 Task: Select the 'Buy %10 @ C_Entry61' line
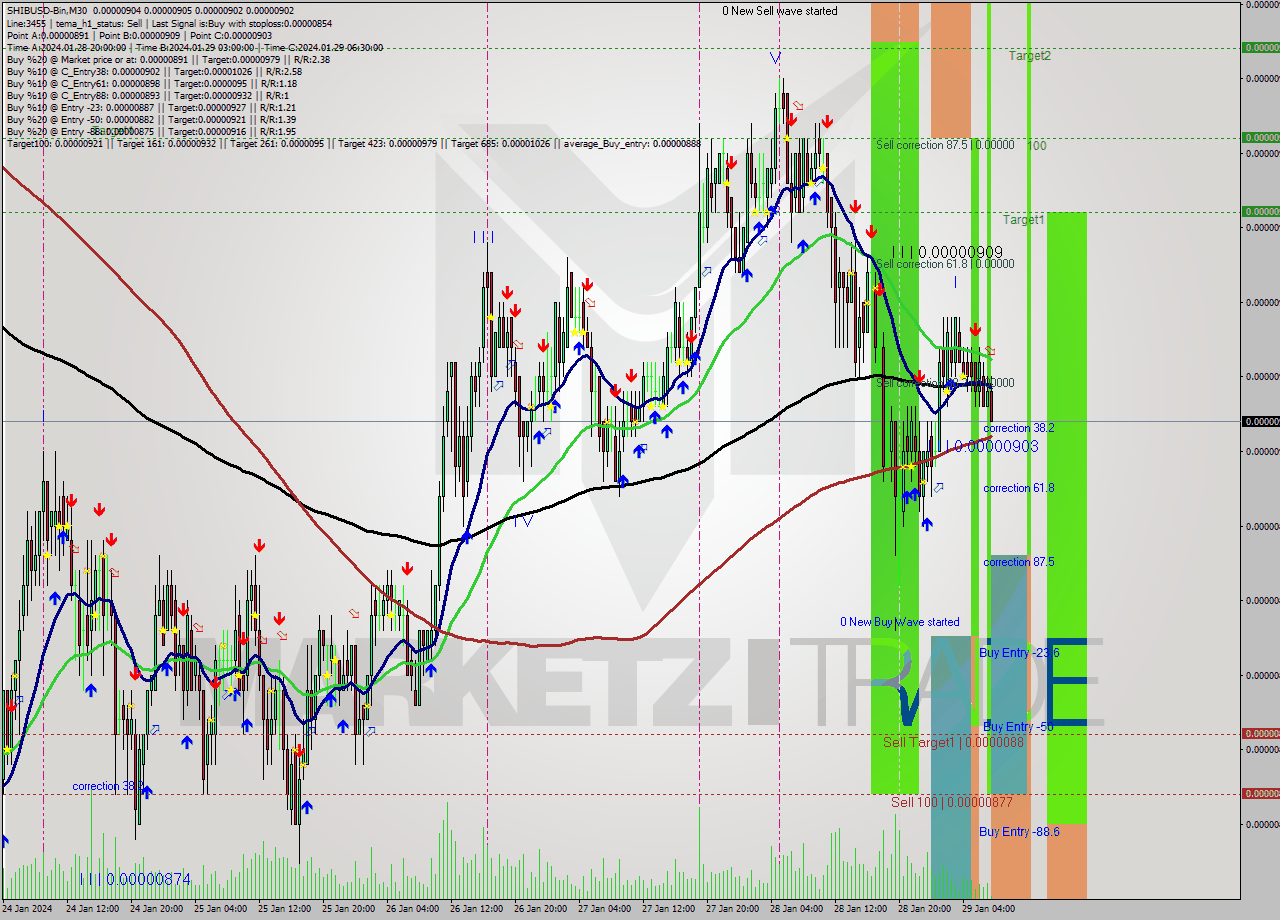click(151, 83)
